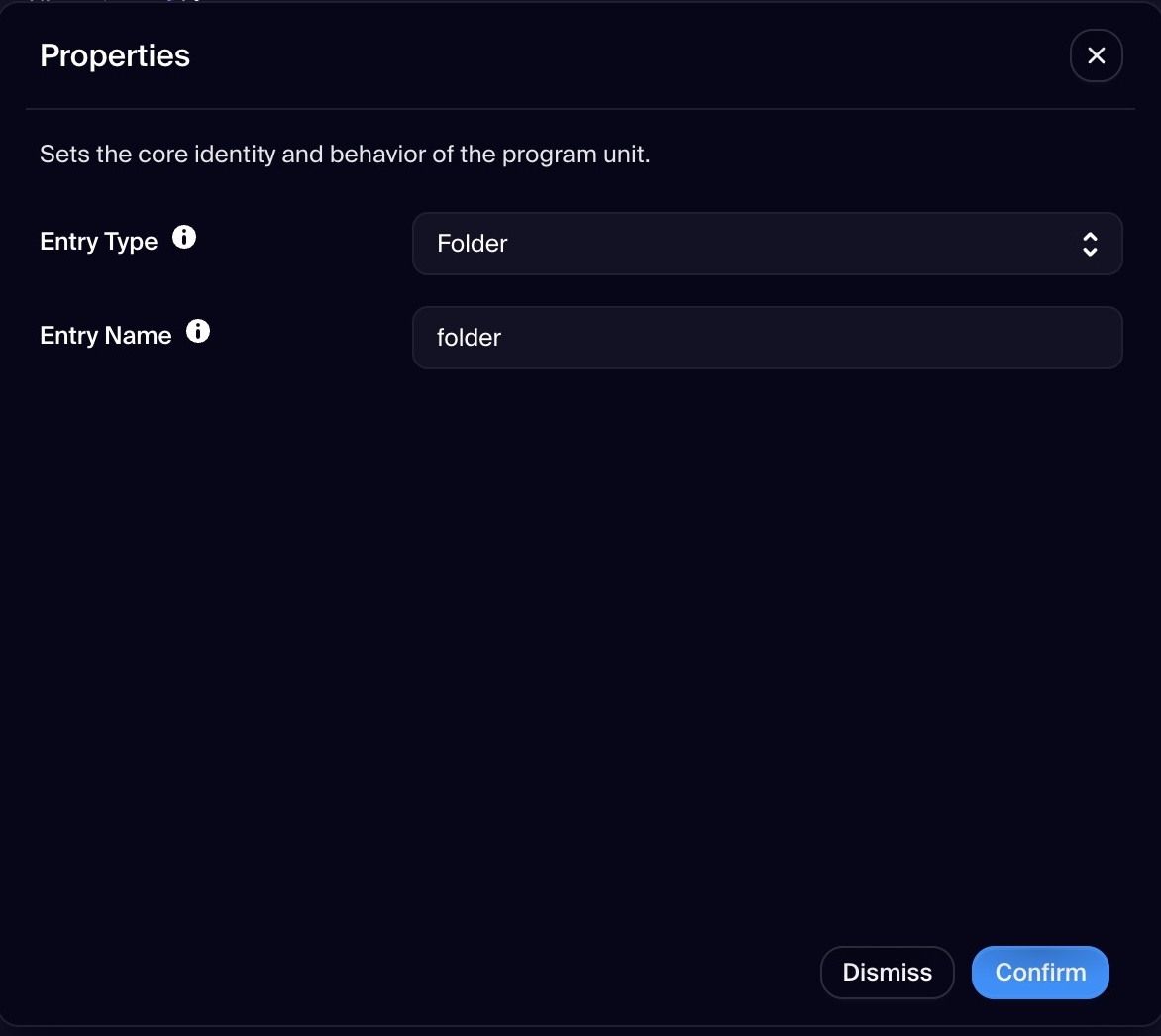Click the Entry Type label
The image size is (1161, 1036).
[98, 242]
